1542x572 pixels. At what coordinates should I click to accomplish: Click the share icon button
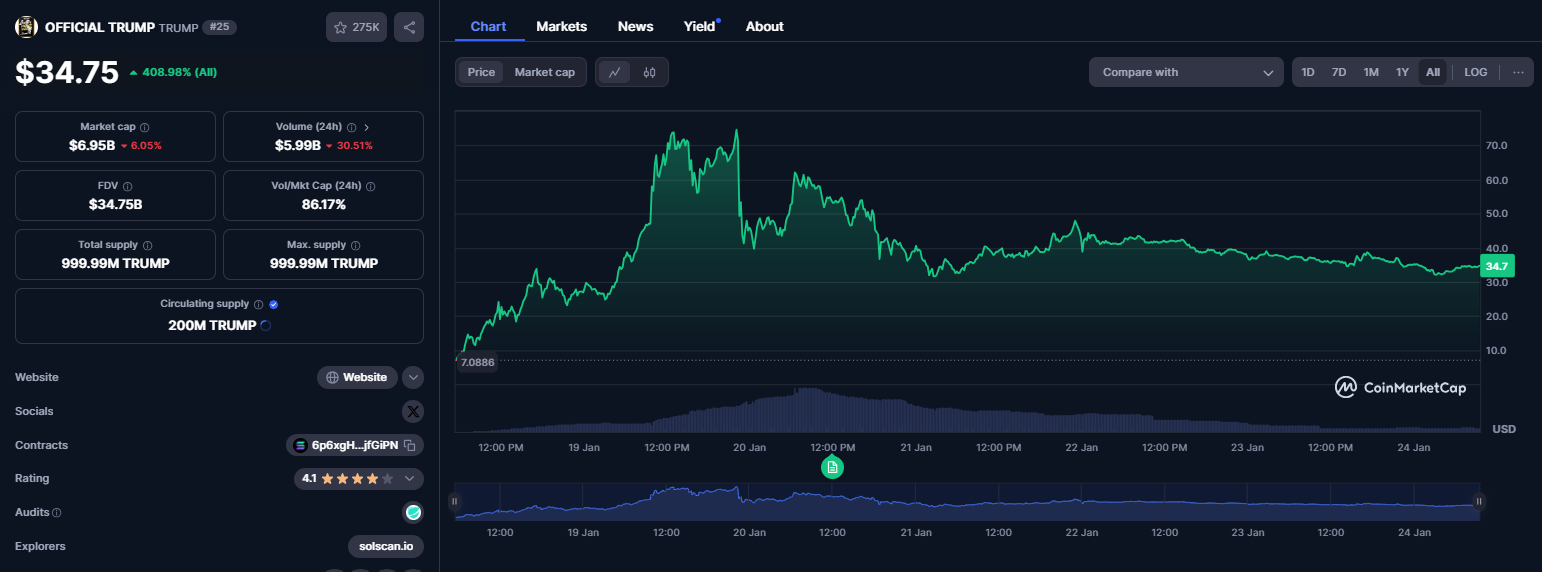409,27
